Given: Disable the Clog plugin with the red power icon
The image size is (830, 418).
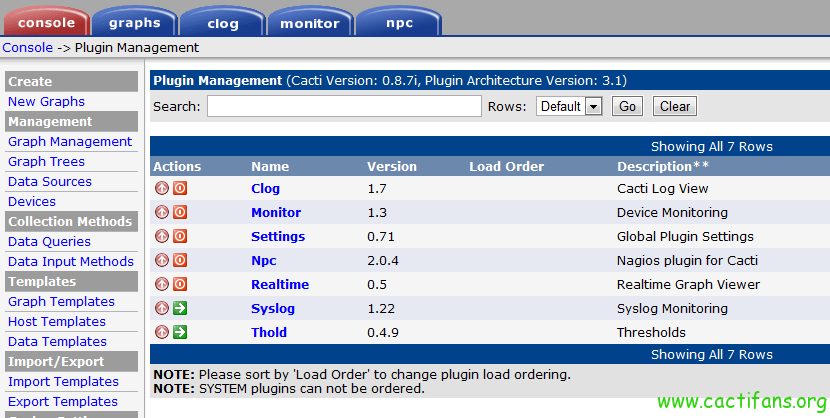Looking at the screenshot, I should pyautogui.click(x=180, y=188).
